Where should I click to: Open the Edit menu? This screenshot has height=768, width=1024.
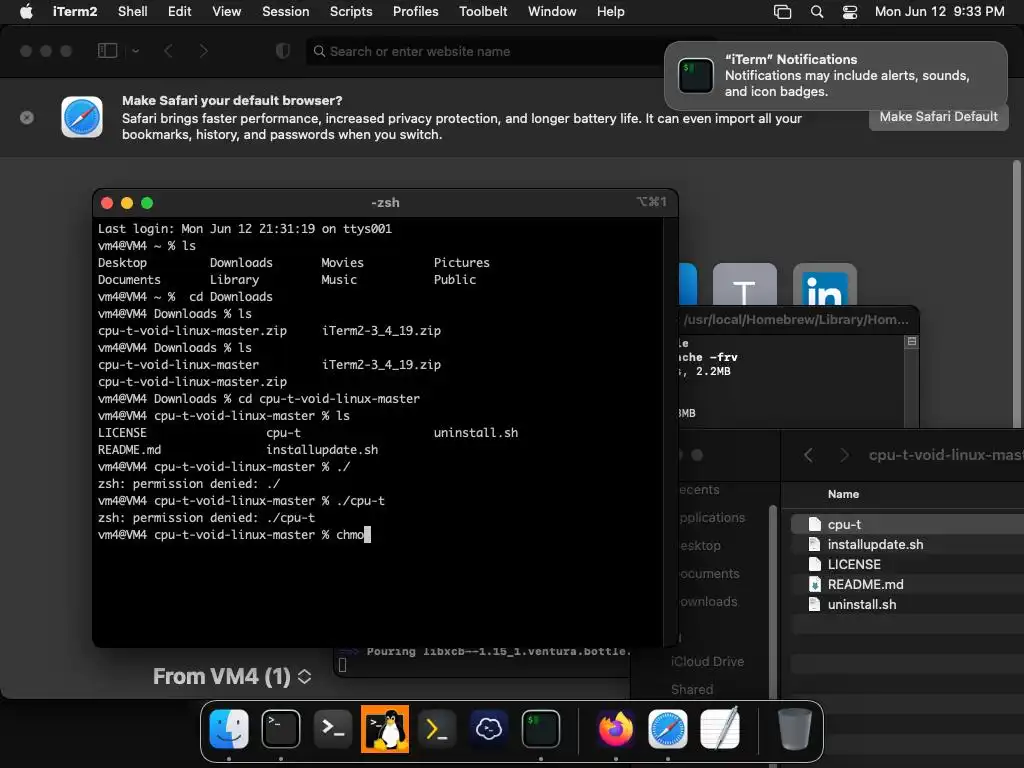click(180, 11)
